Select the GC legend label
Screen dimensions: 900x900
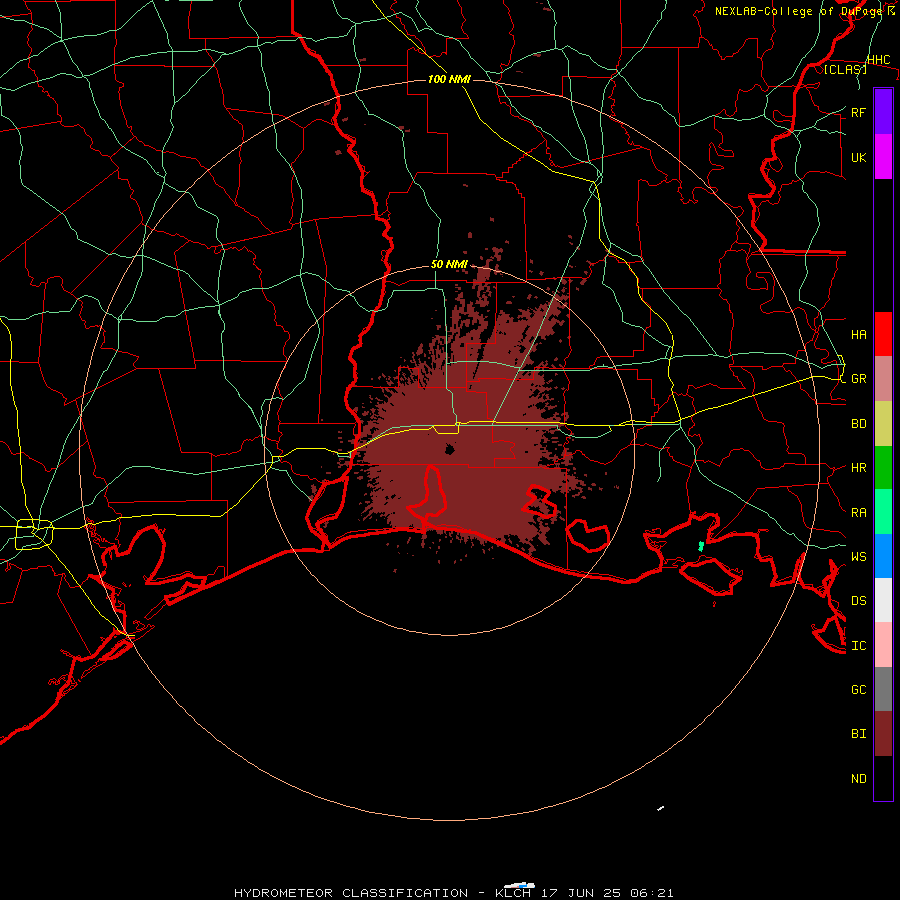click(858, 689)
